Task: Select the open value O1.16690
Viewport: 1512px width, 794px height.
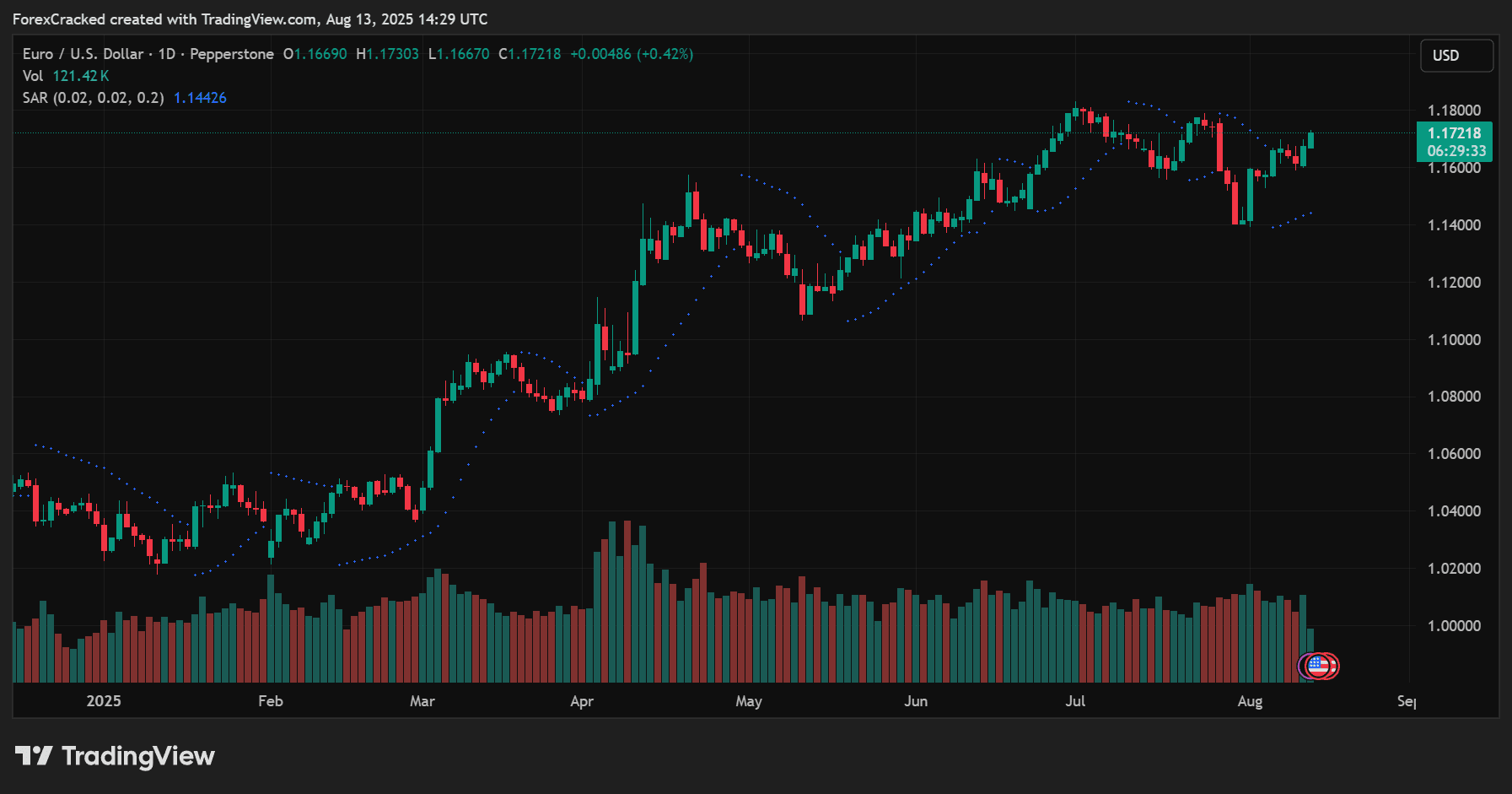Action: 314,53
